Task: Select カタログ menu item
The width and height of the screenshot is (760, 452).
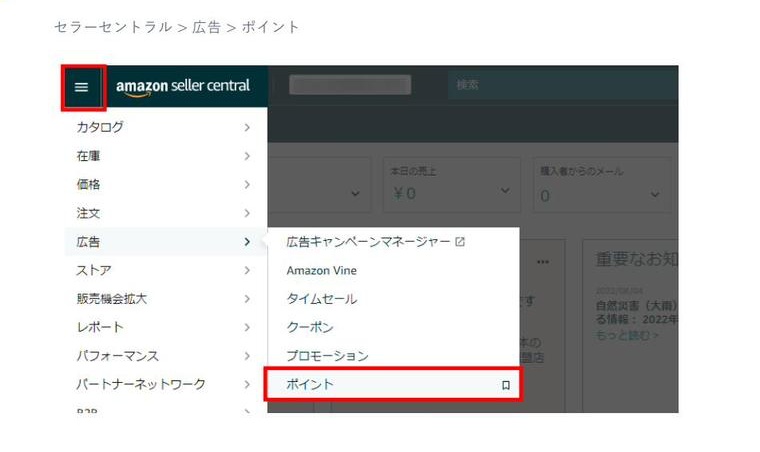Action: click(x=166, y=127)
